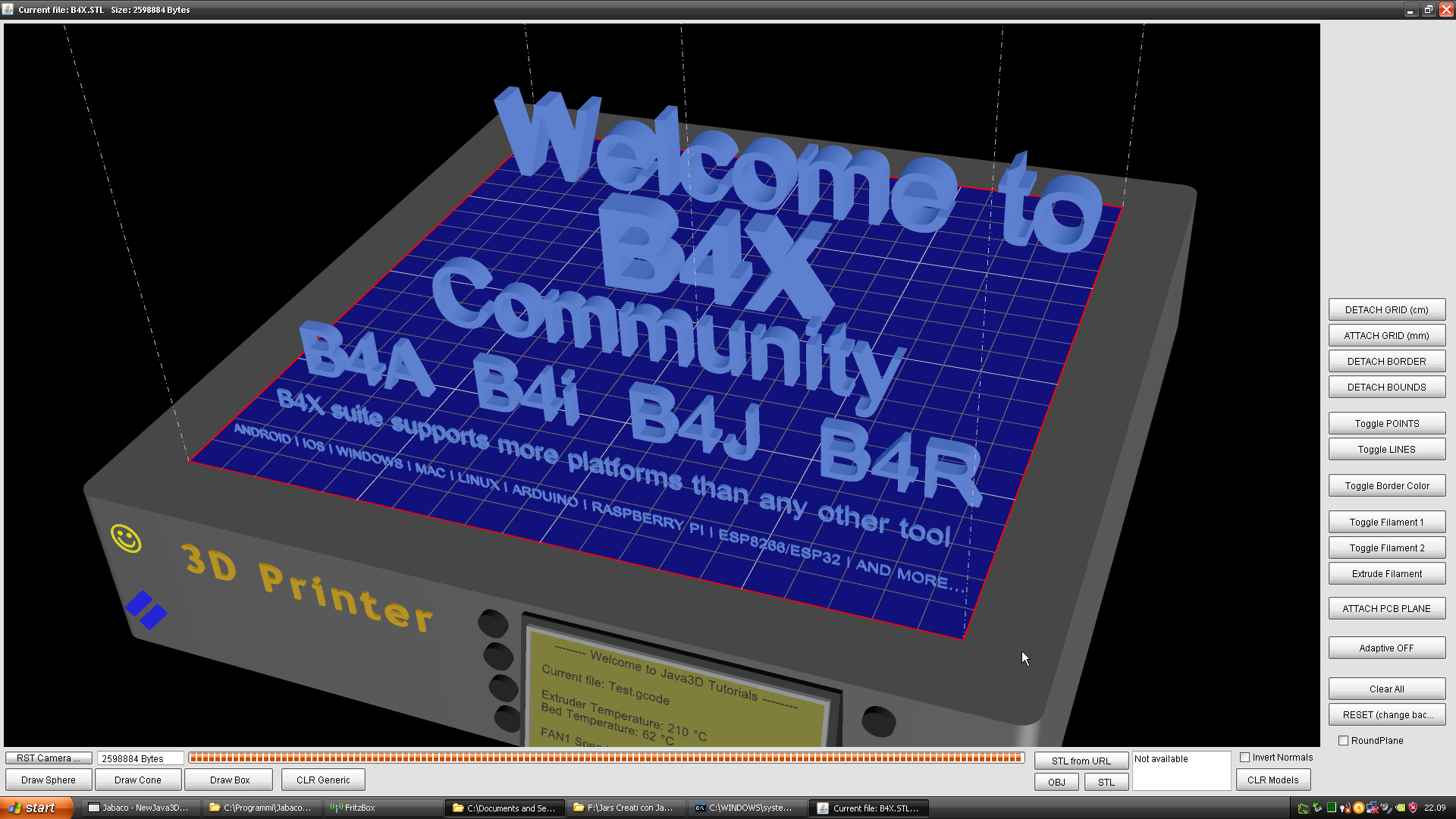1456x819 pixels.
Task: Click the NVIDIA icon in system tray
Action: (1400, 808)
